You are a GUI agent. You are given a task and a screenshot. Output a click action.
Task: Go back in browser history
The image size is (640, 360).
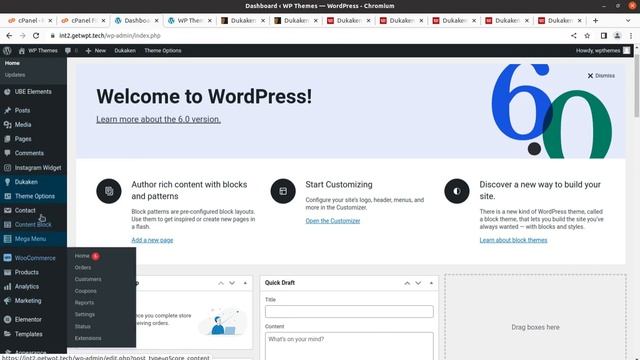coord(9,36)
